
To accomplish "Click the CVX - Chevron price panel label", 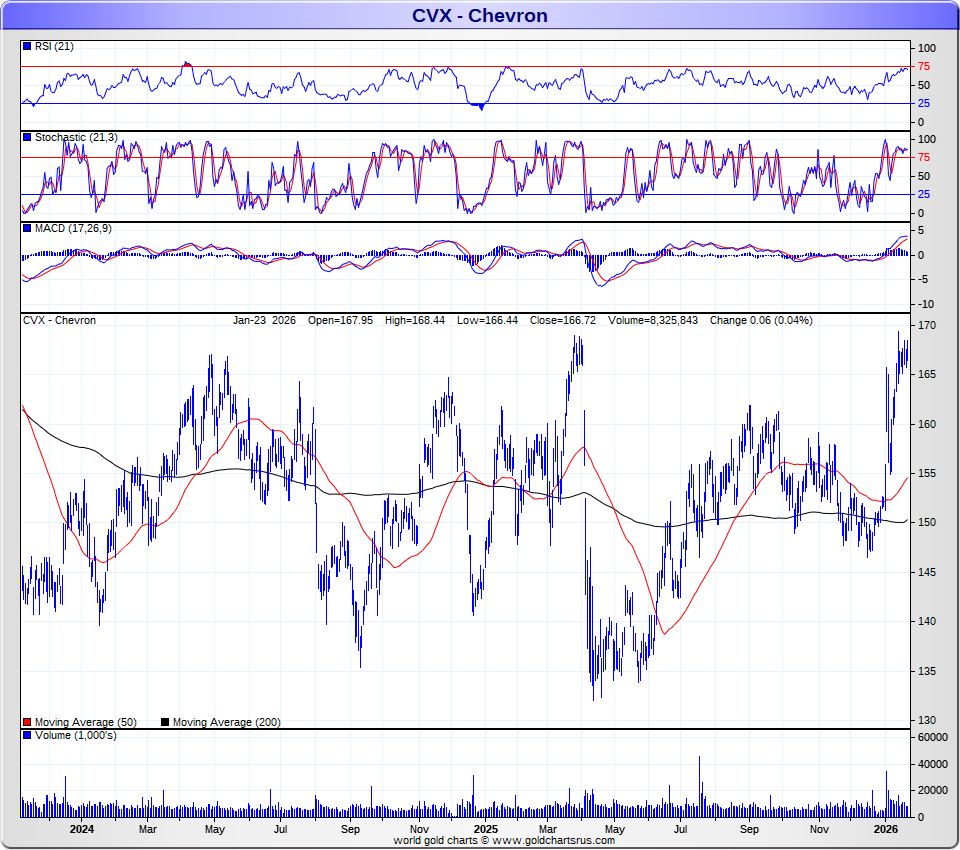I will (x=59, y=320).
